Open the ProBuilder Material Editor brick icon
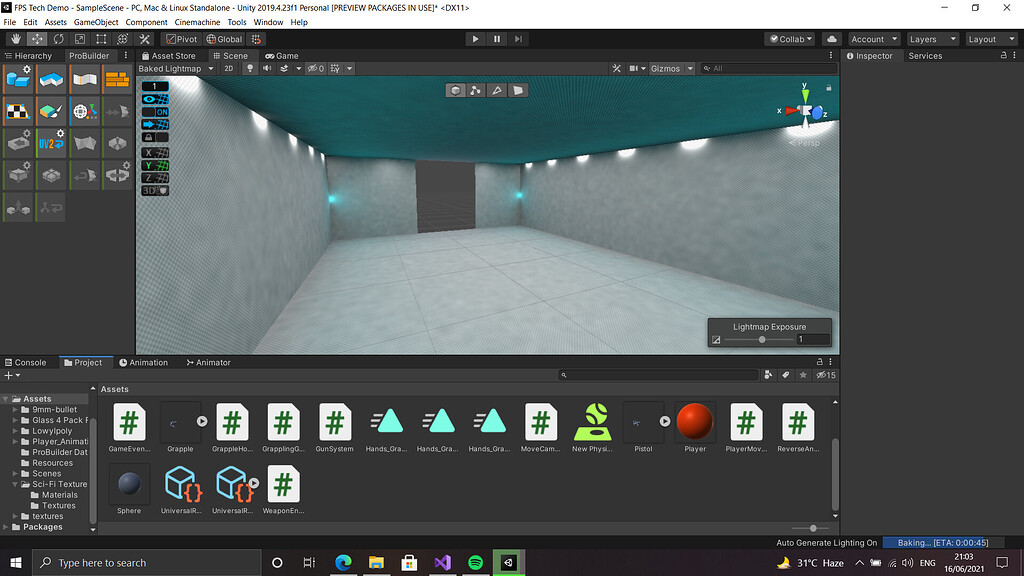The height and width of the screenshot is (576, 1024). (x=118, y=79)
